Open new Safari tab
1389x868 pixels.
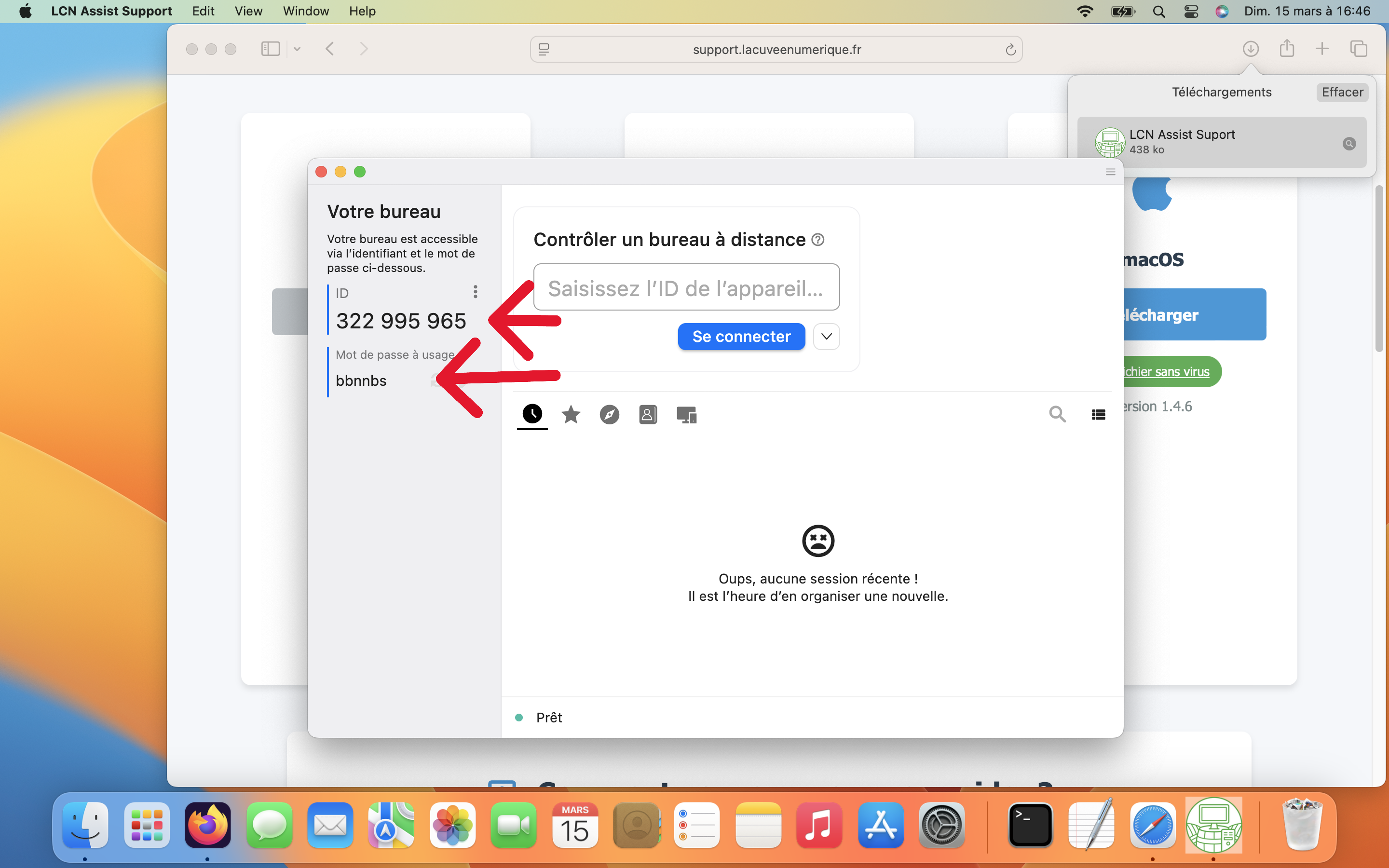click(1322, 49)
